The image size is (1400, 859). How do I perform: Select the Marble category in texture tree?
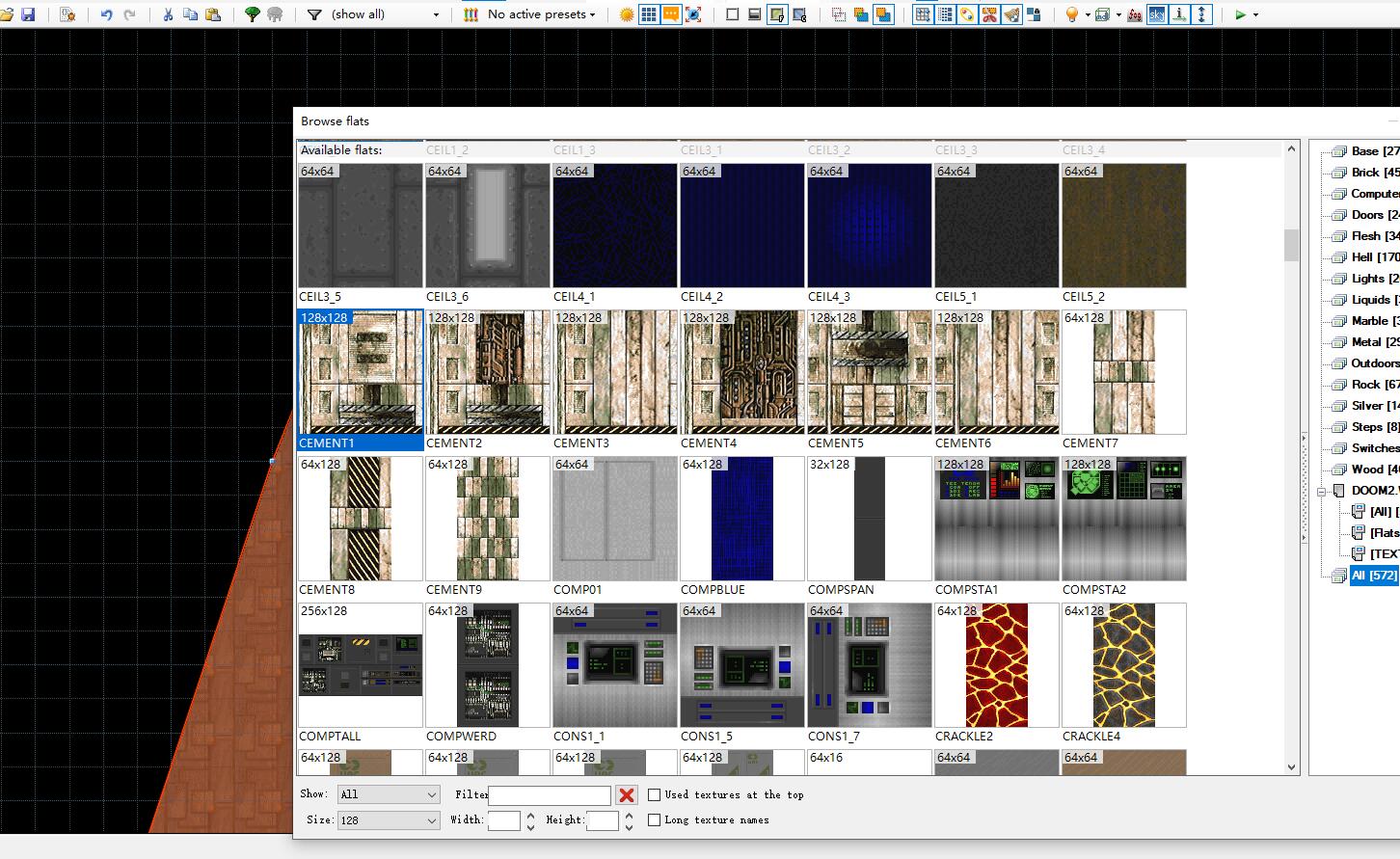click(x=1369, y=321)
